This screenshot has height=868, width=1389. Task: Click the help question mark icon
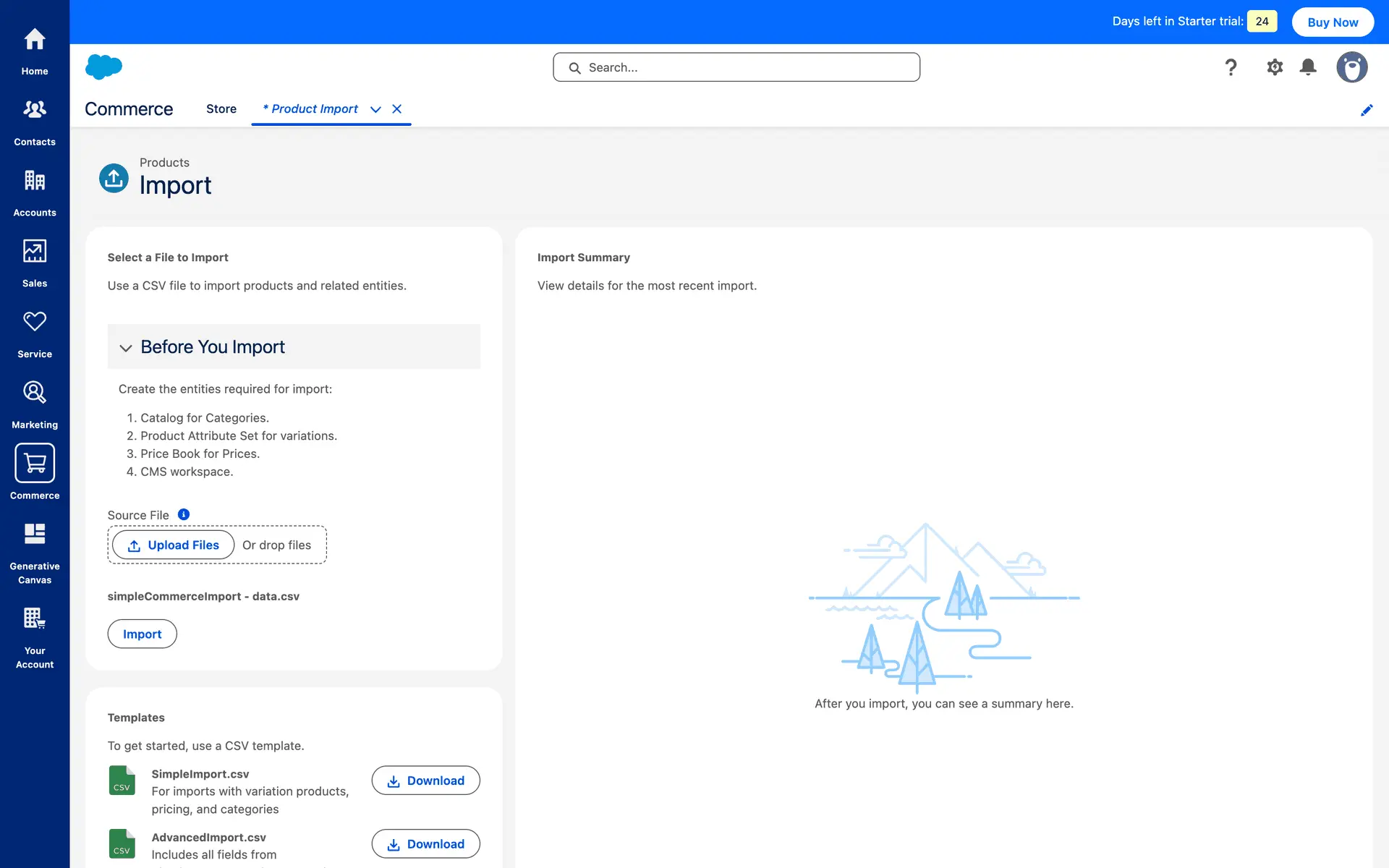click(x=1231, y=67)
